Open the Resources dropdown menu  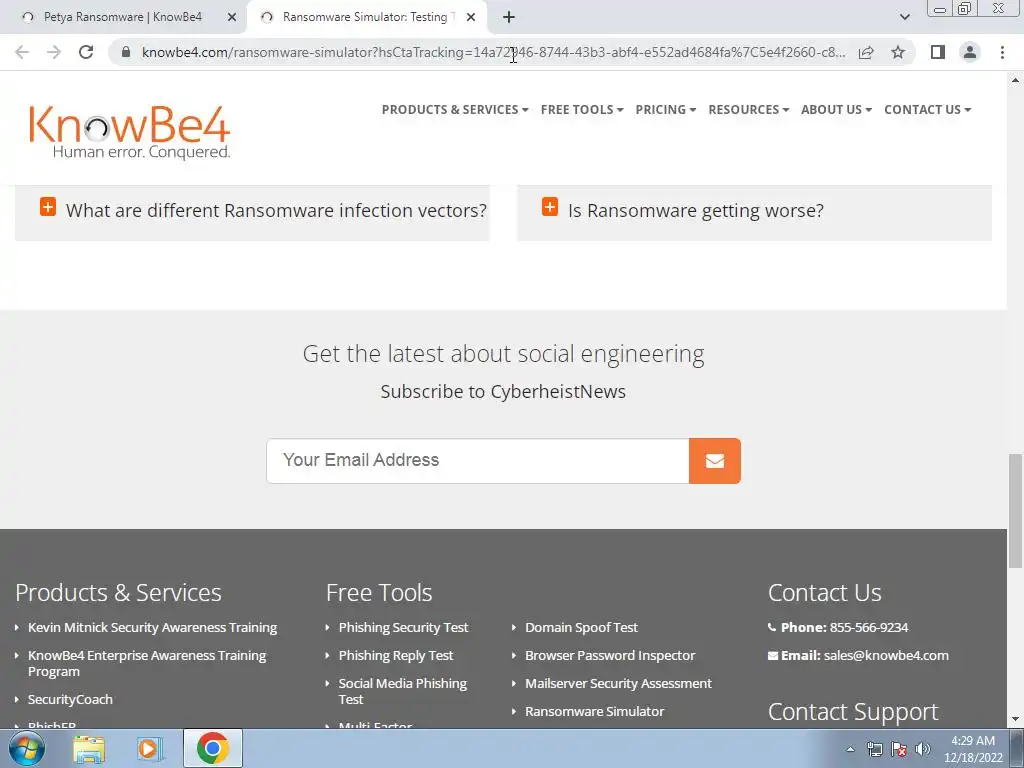[x=748, y=110]
